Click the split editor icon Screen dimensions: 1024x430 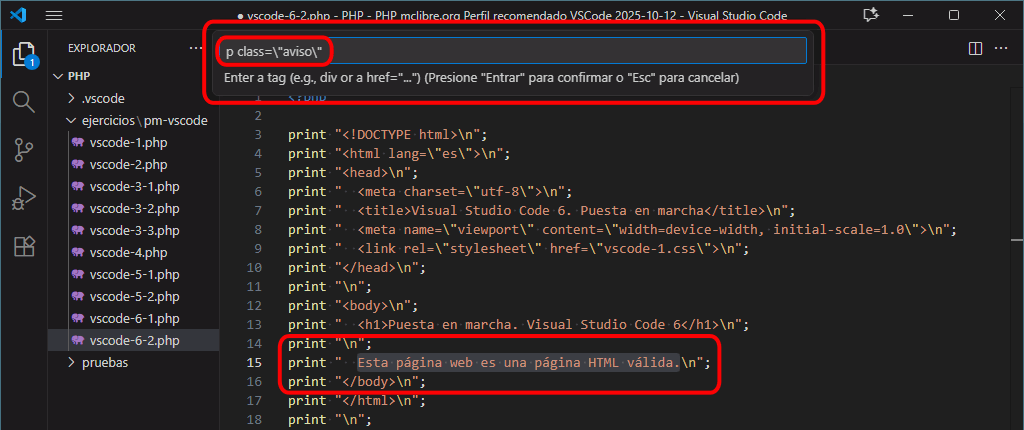pyautogui.click(x=975, y=48)
